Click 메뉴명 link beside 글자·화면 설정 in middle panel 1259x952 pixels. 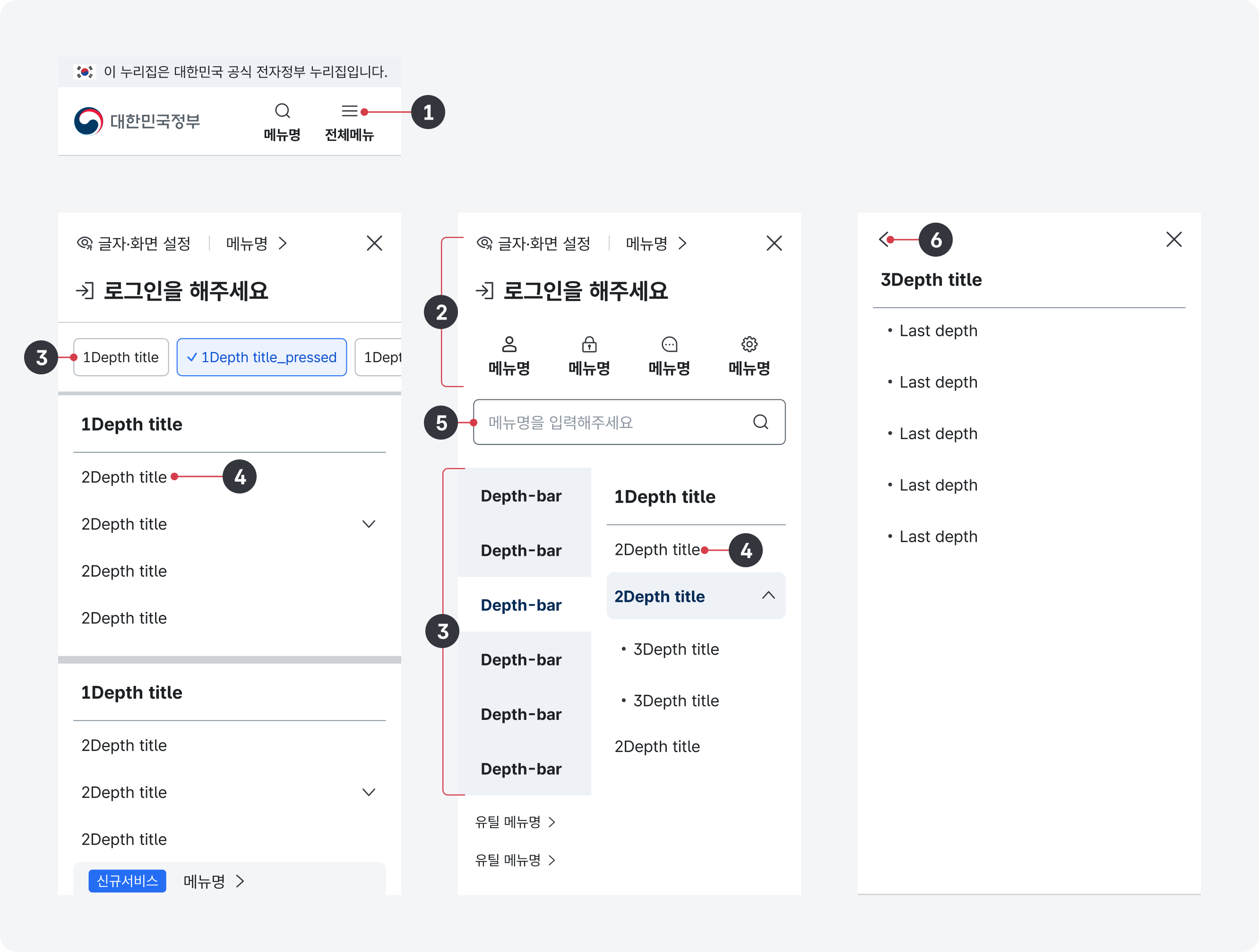click(647, 244)
